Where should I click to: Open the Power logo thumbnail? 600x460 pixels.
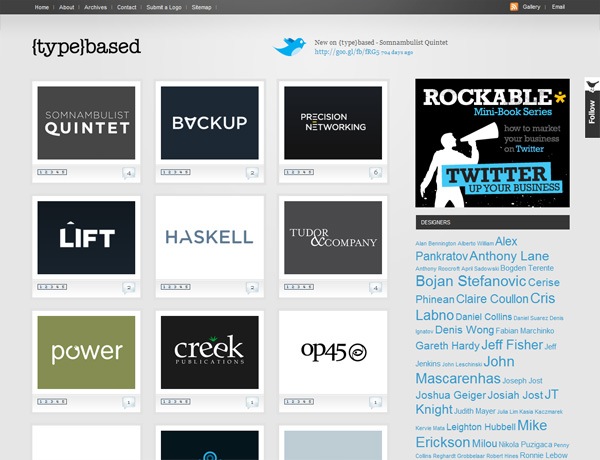86,352
